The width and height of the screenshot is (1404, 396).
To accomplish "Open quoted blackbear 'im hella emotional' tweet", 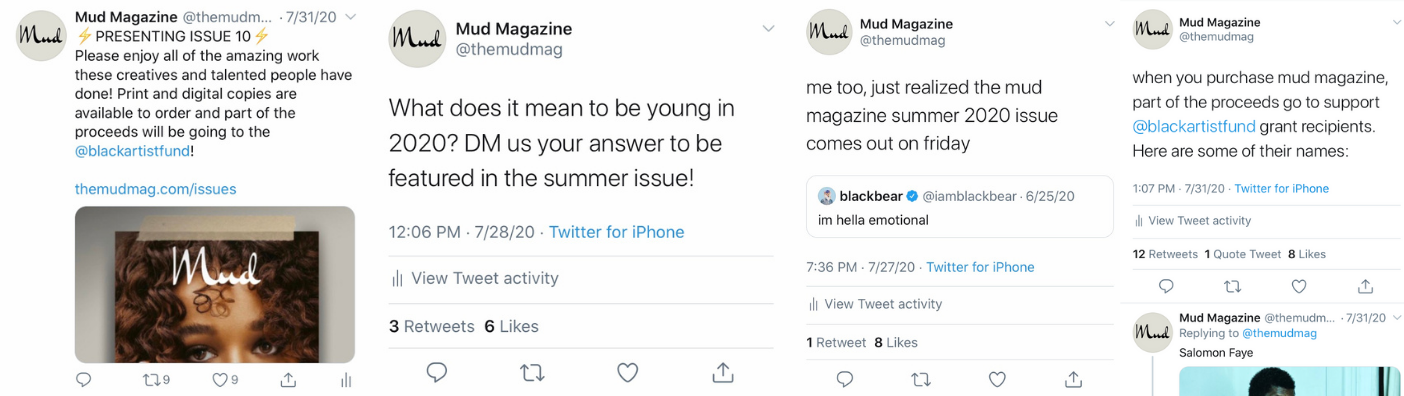I will (960, 207).
